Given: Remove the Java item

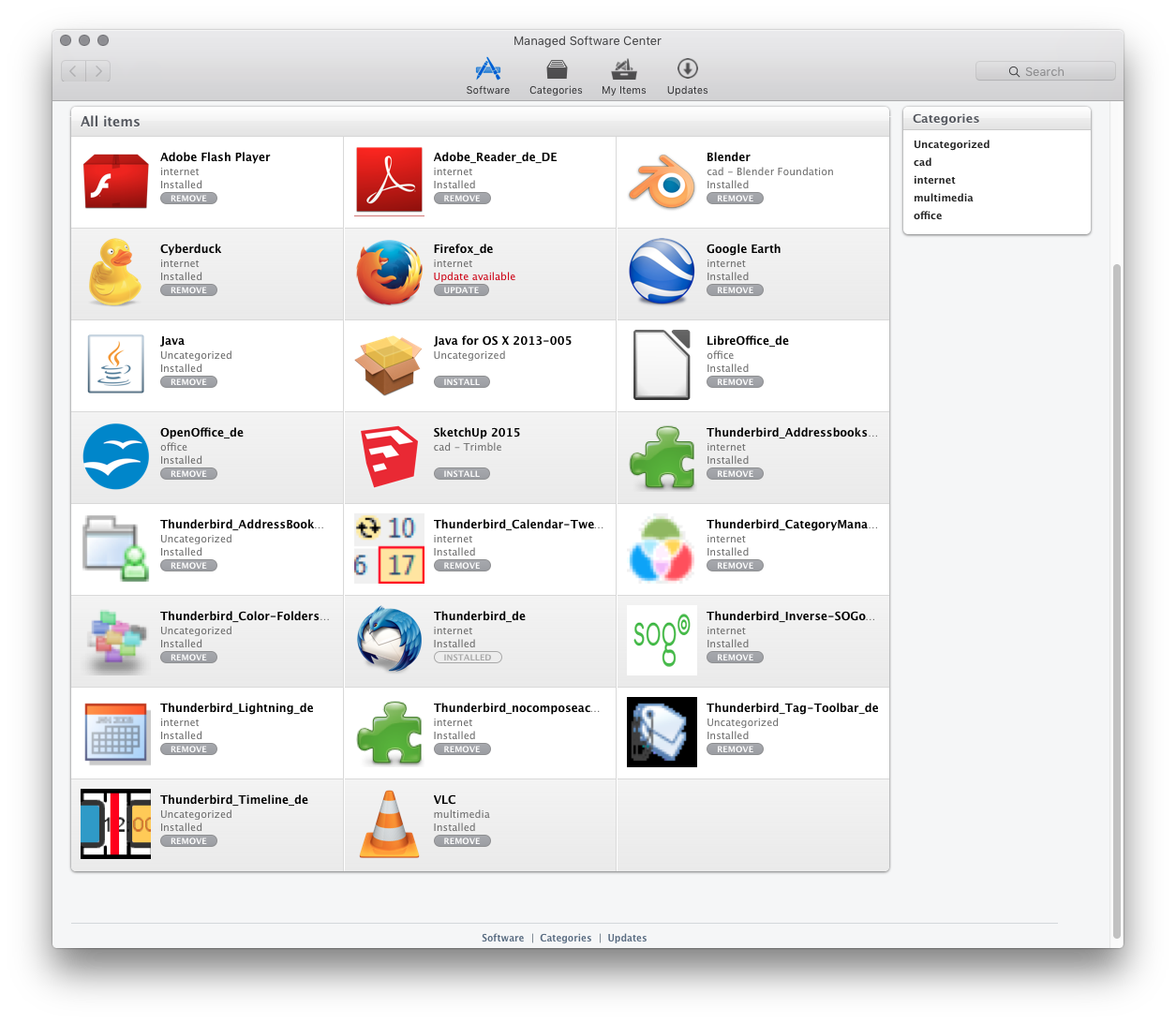Looking at the screenshot, I should (x=188, y=382).
